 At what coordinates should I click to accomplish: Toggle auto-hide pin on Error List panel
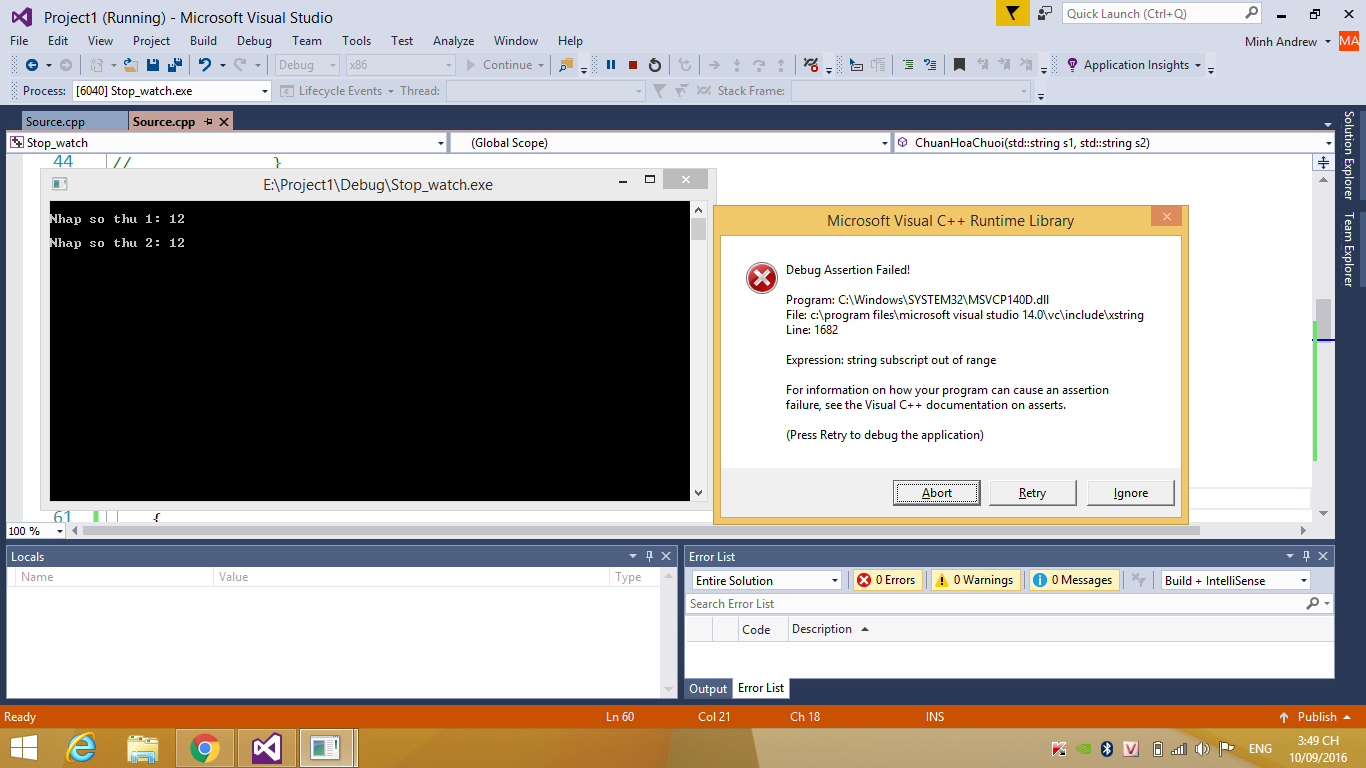[x=1305, y=556]
